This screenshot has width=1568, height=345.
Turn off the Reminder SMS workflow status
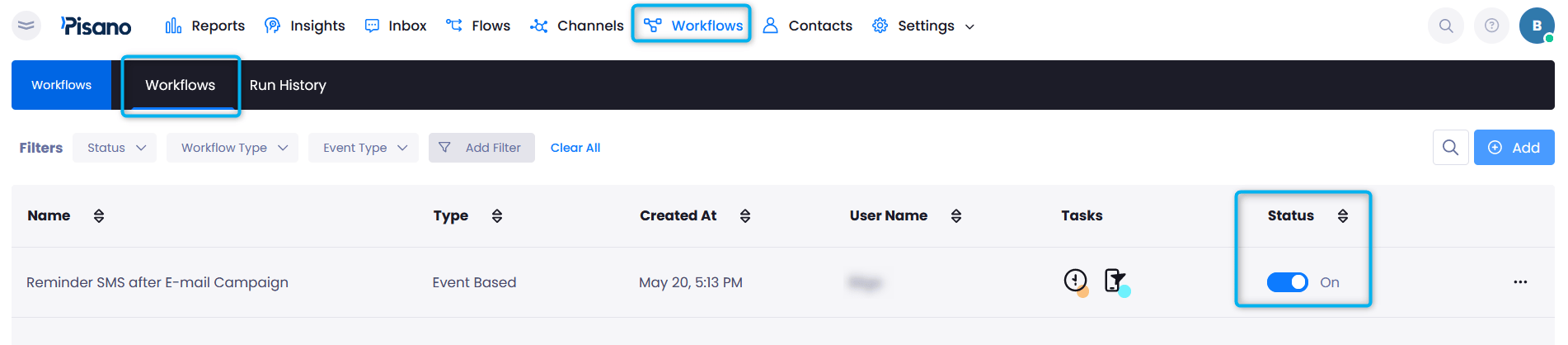coord(1287,282)
